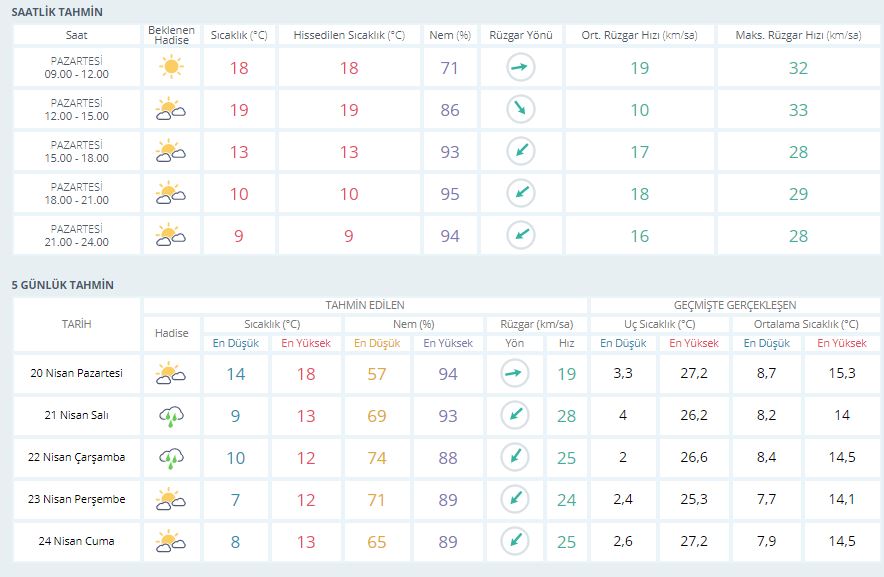Select the Hissedilen Sıcaklık (°C) column header

point(349,35)
